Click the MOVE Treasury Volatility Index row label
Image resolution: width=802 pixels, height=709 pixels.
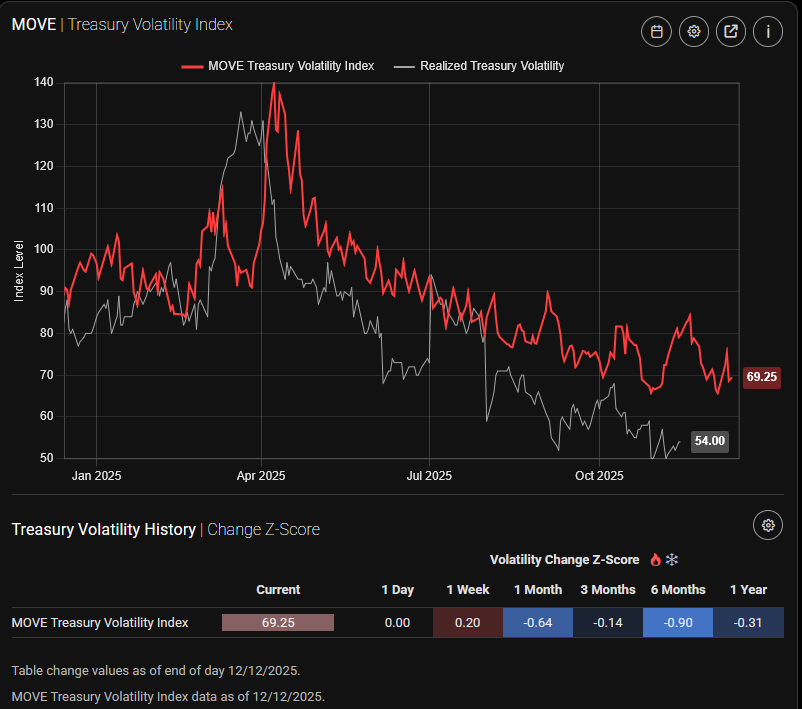pos(99,622)
